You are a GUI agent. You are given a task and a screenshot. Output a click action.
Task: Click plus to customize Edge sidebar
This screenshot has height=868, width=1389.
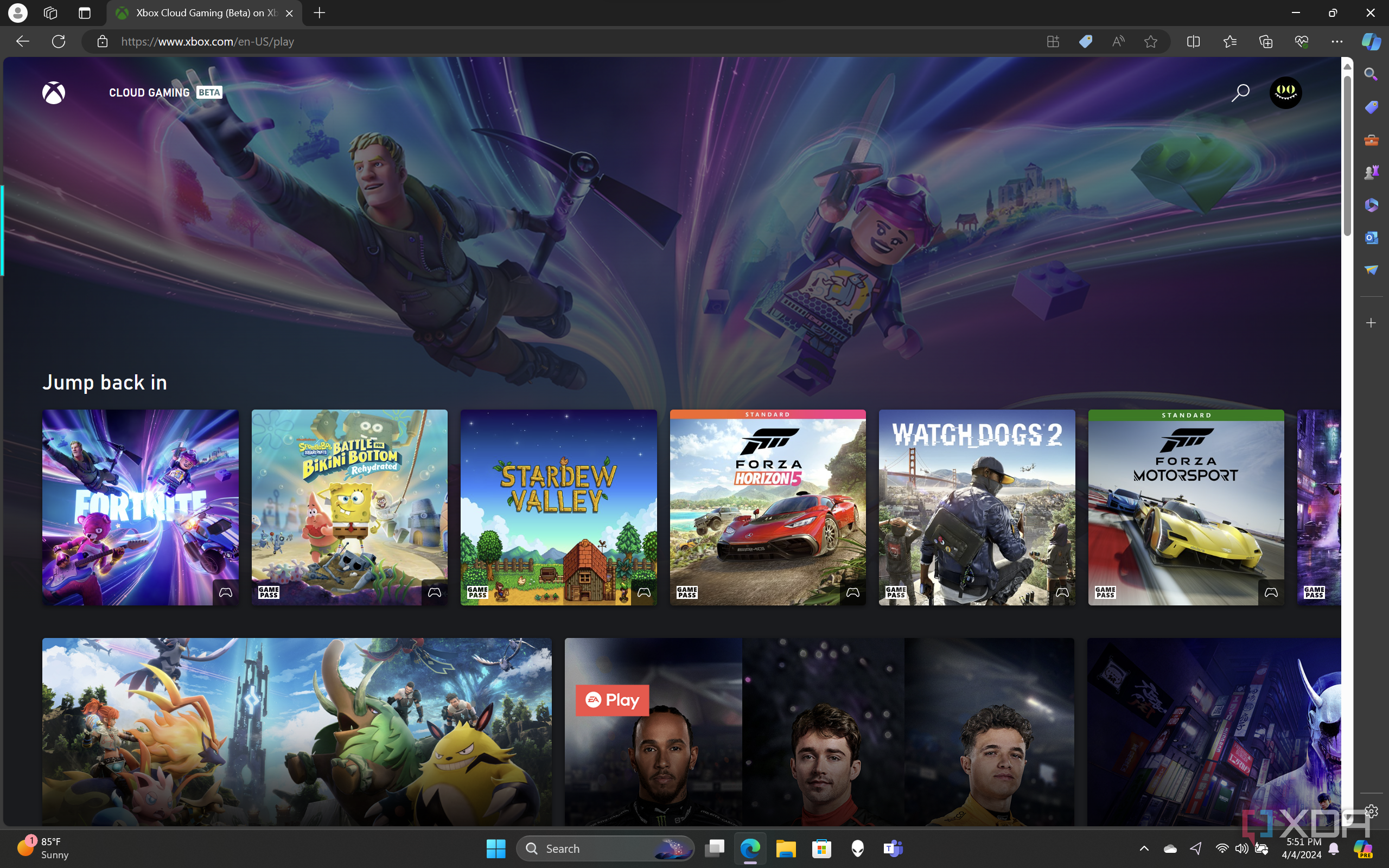1371,323
